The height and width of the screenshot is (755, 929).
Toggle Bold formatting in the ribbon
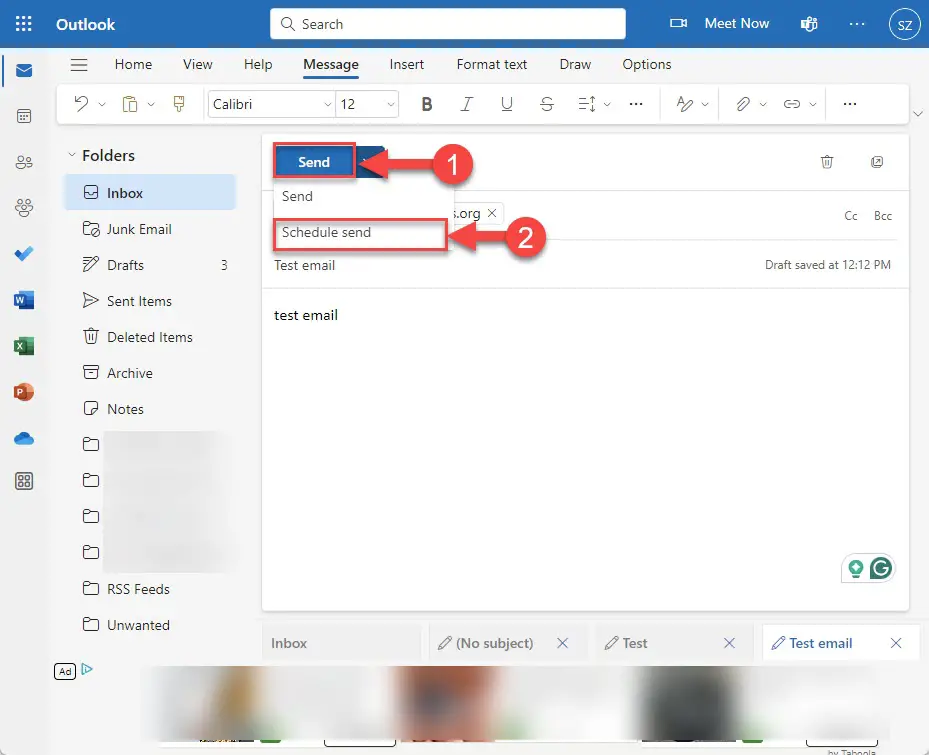(426, 104)
